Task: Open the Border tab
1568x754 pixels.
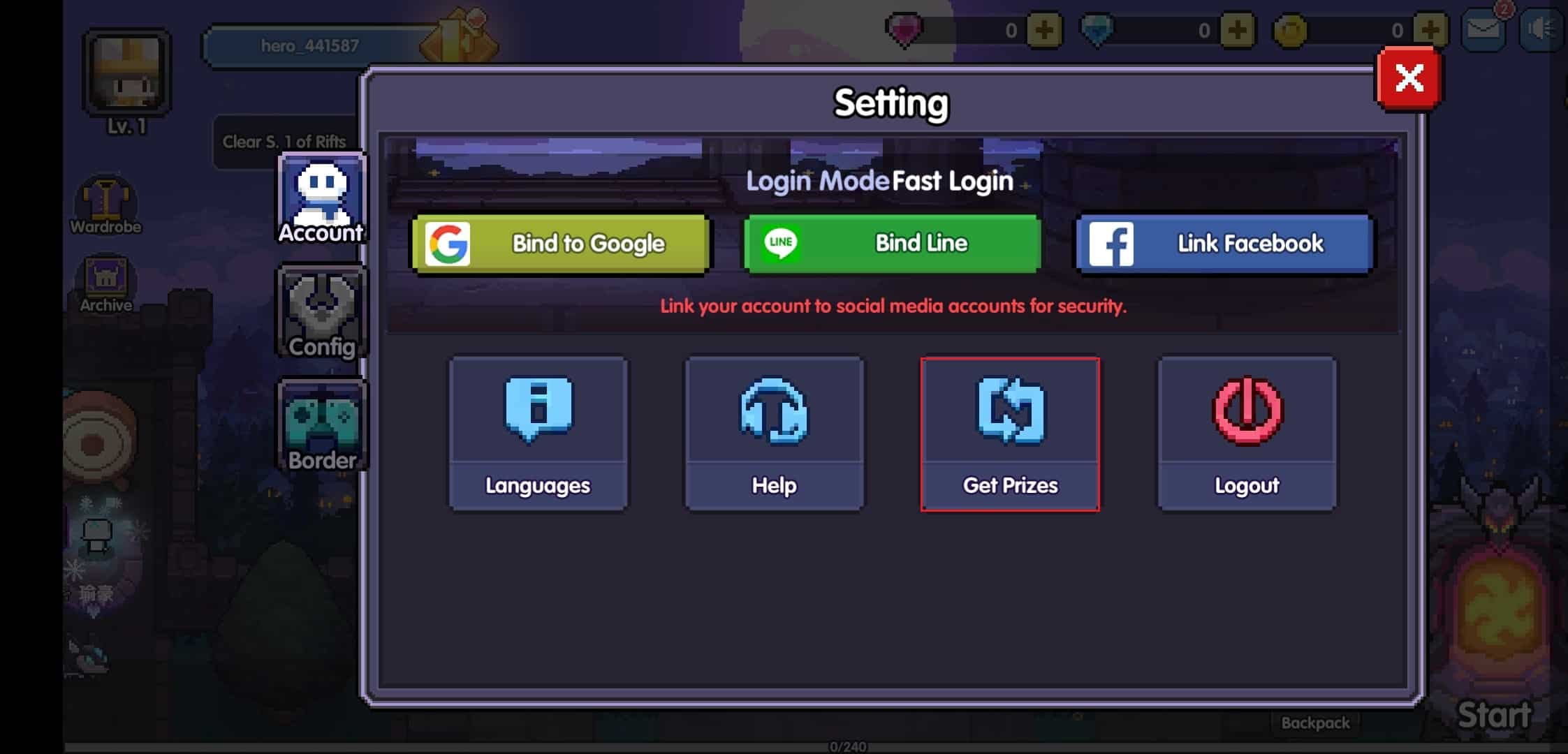Action: point(321,426)
